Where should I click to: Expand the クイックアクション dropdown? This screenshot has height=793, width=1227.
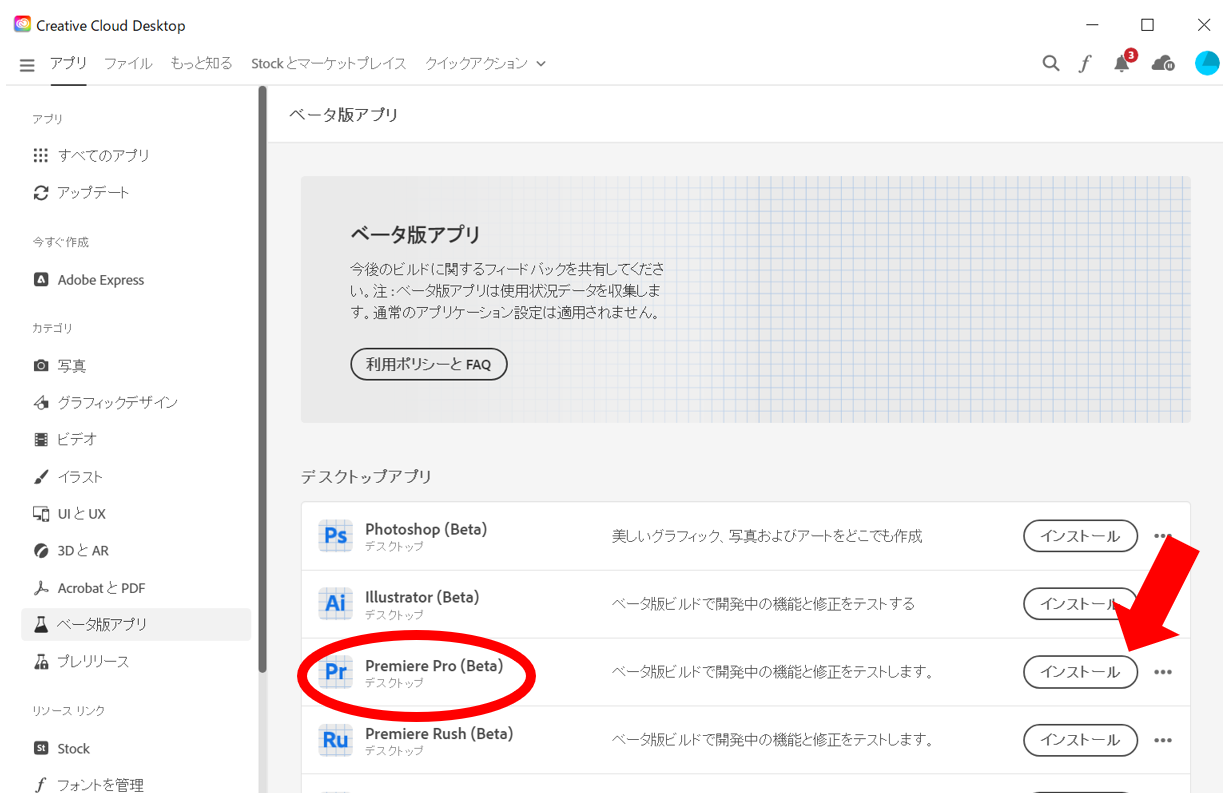pyautogui.click(x=485, y=63)
